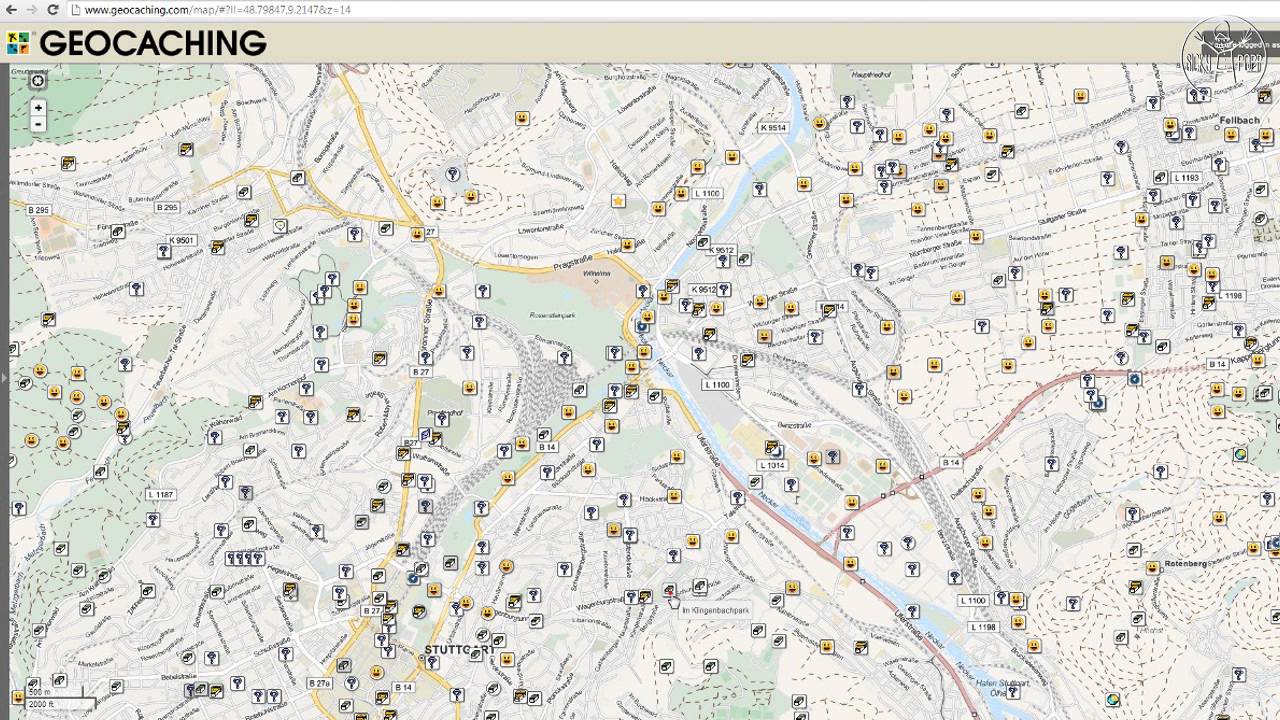Open the traditional cache left of L 1193
The width and height of the screenshot is (1280, 720).
click(x=1159, y=178)
